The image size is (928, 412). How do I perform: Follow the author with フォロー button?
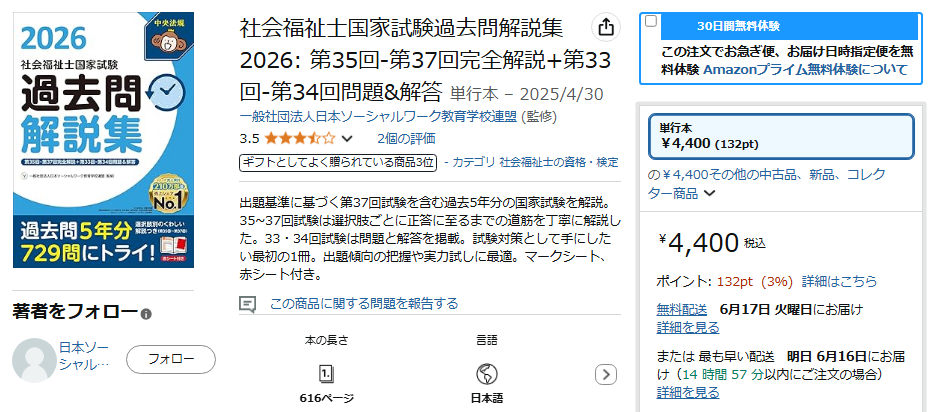(x=171, y=359)
